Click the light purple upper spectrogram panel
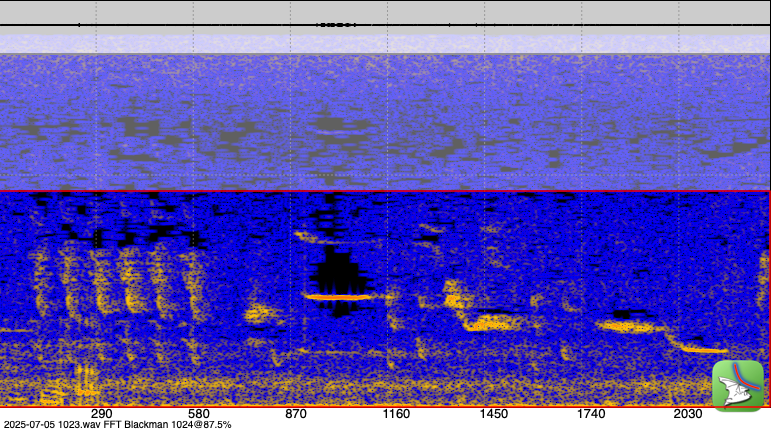 (385, 120)
